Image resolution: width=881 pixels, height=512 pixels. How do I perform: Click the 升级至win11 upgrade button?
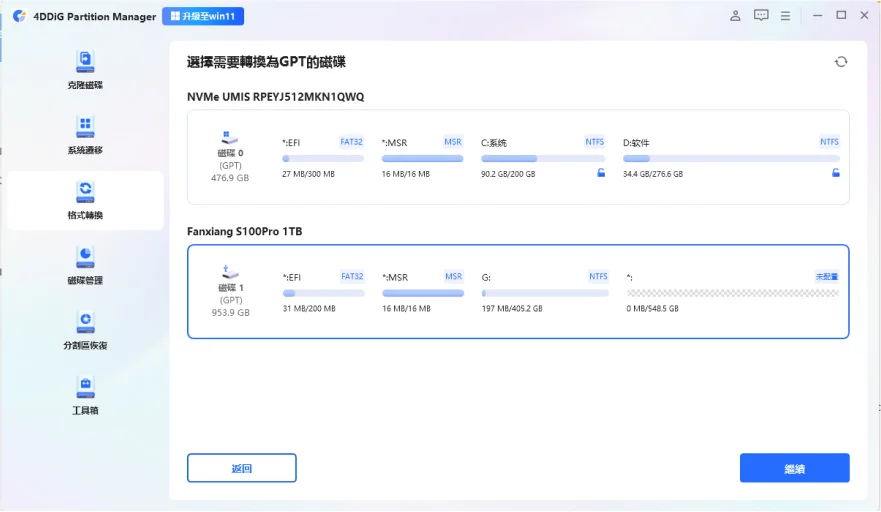203,16
